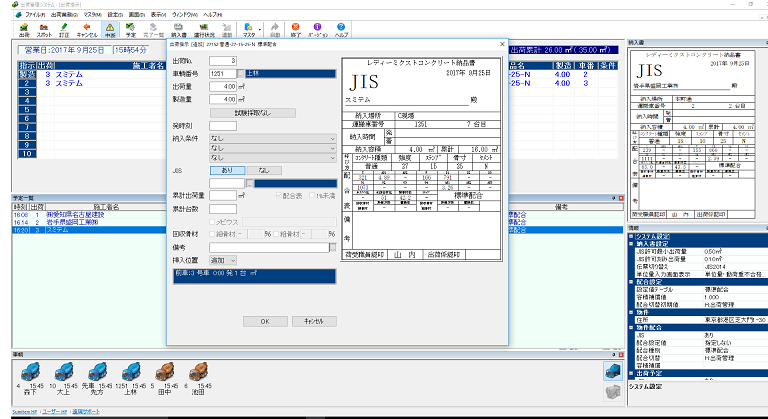Image resolution: width=768 pixels, height=419 pixels.
Task: Click the blue truck view icon at right of 車輌 panel
Action: click(613, 371)
